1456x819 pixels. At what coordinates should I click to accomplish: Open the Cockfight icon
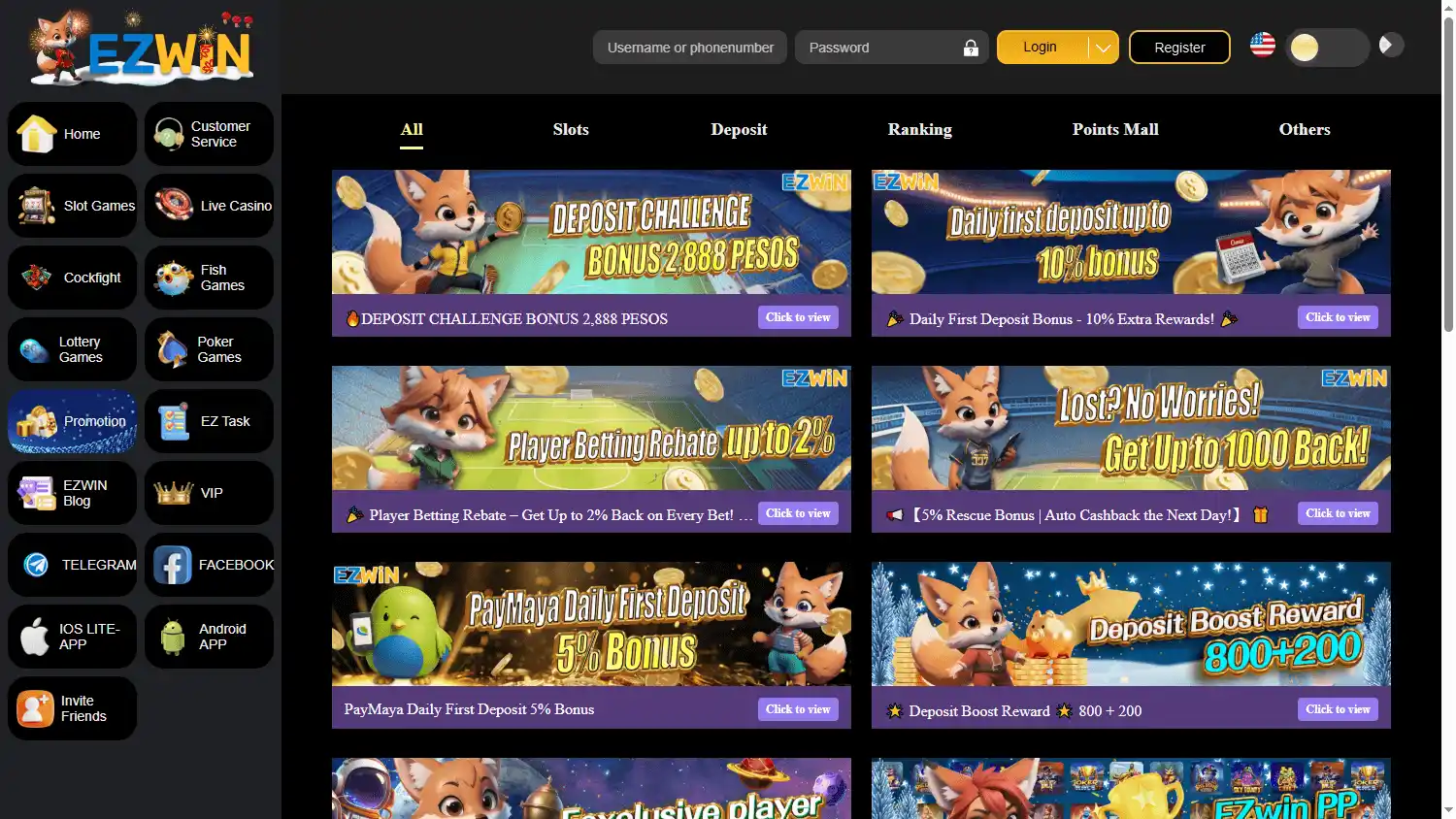pyautogui.click(x=37, y=278)
